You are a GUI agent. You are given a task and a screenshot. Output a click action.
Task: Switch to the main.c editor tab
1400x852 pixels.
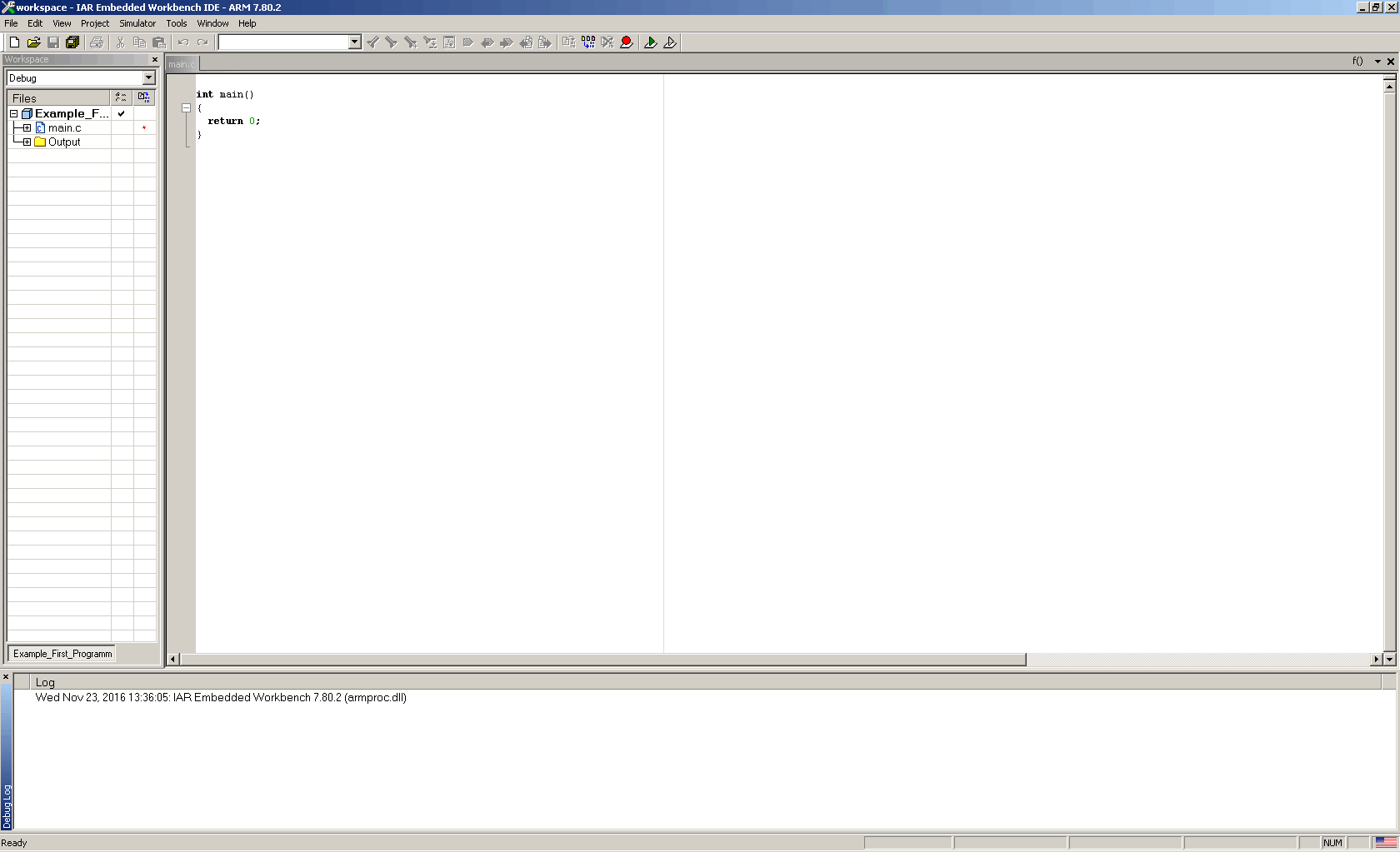[181, 64]
